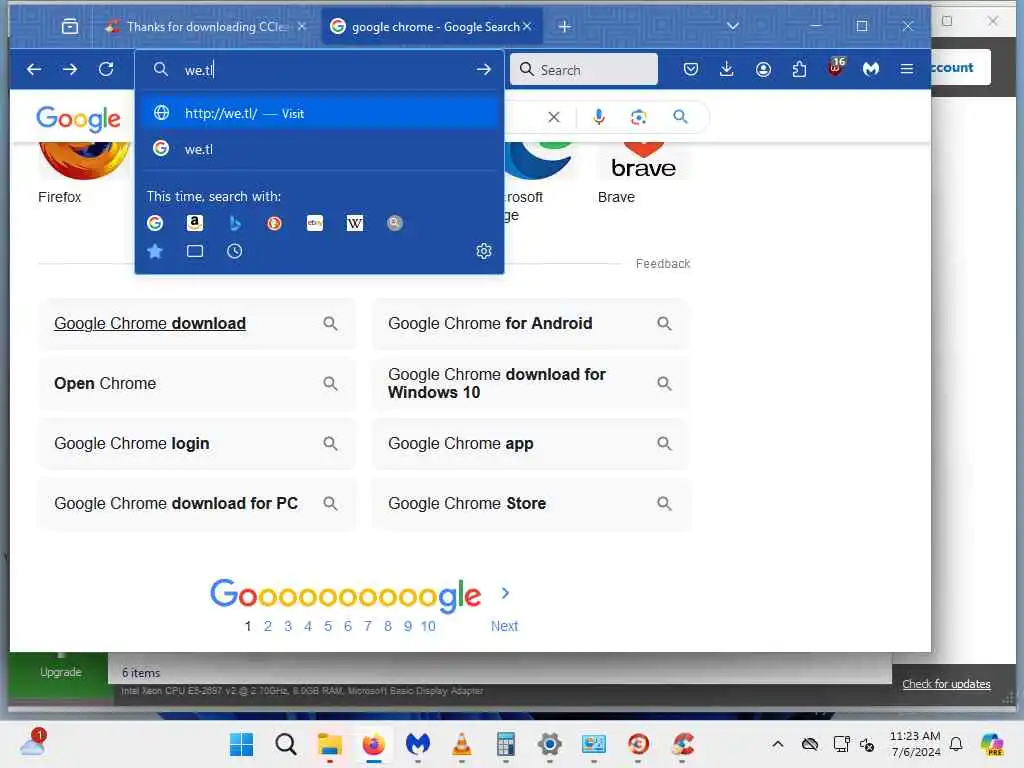
Task: Click the Go arrow in the address bar
Action: point(484,69)
